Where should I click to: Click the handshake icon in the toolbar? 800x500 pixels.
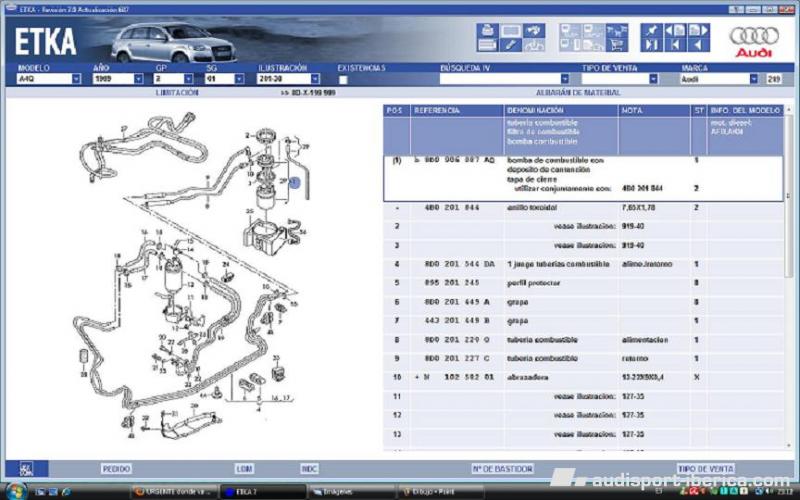click(534, 31)
